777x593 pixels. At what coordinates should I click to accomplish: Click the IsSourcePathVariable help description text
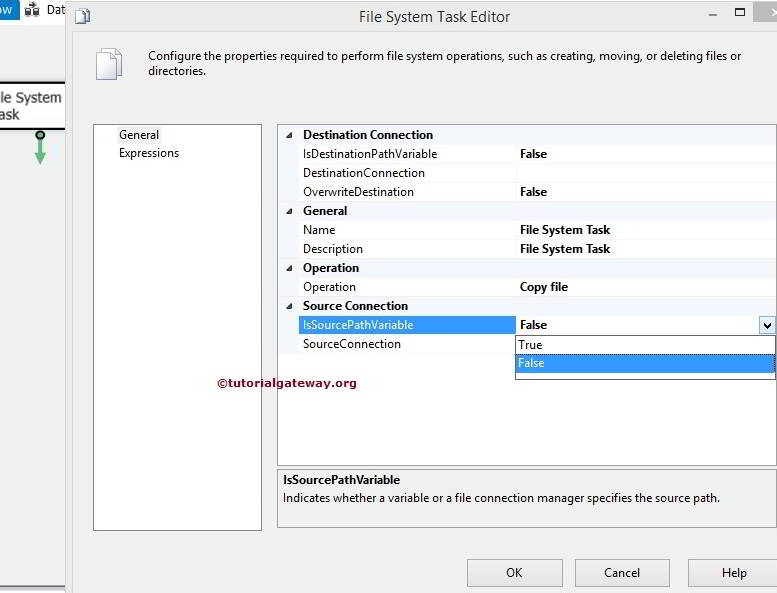(501, 498)
